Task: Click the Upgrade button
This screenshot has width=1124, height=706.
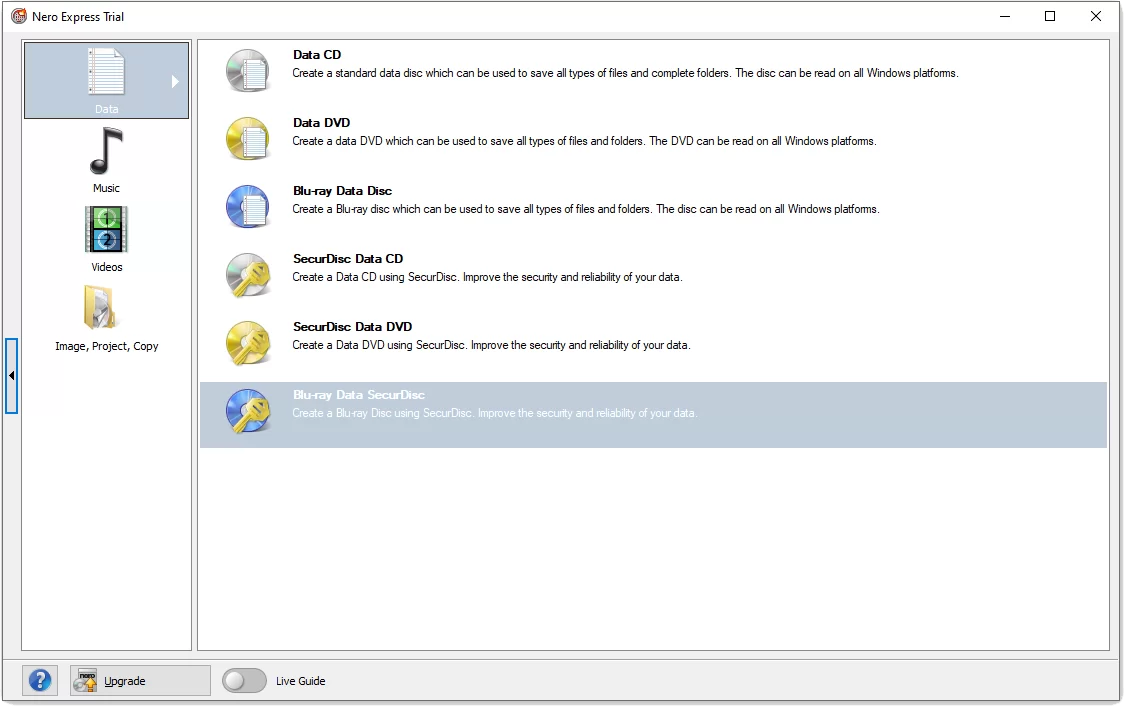Action: (140, 680)
